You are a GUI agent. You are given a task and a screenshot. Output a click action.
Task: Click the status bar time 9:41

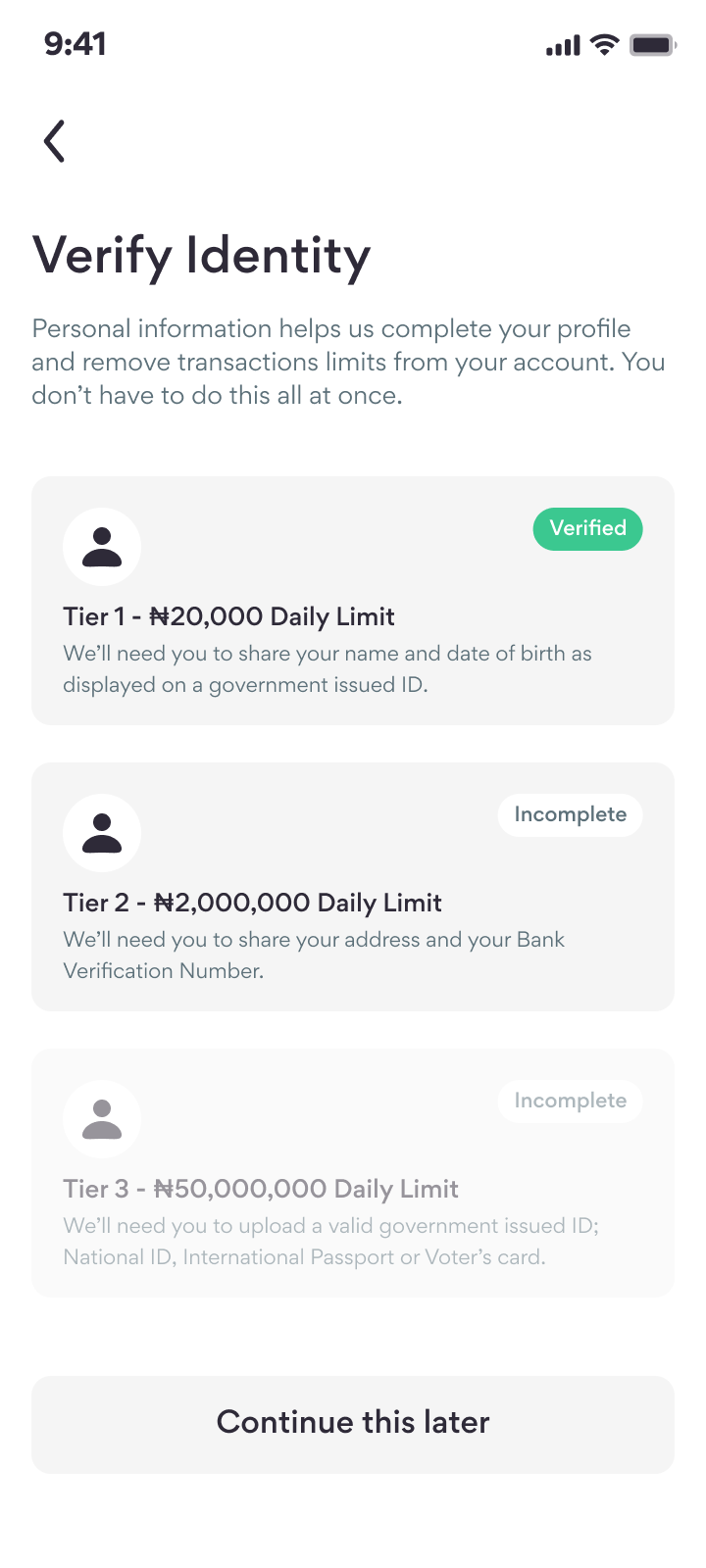[75, 44]
